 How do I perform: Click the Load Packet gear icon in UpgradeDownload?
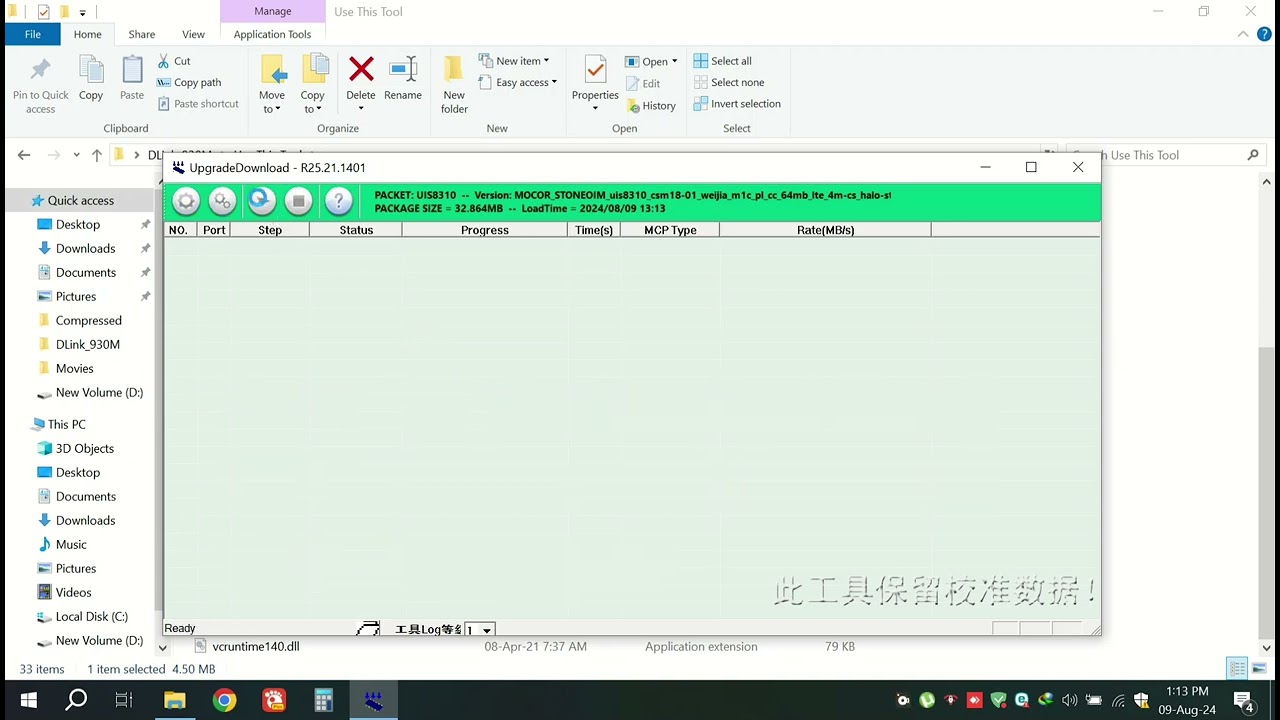pos(186,201)
